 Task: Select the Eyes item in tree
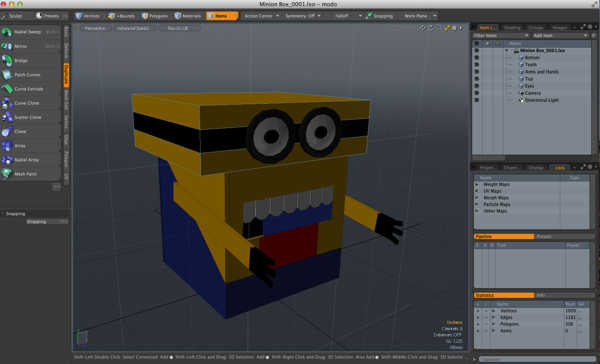coord(529,86)
